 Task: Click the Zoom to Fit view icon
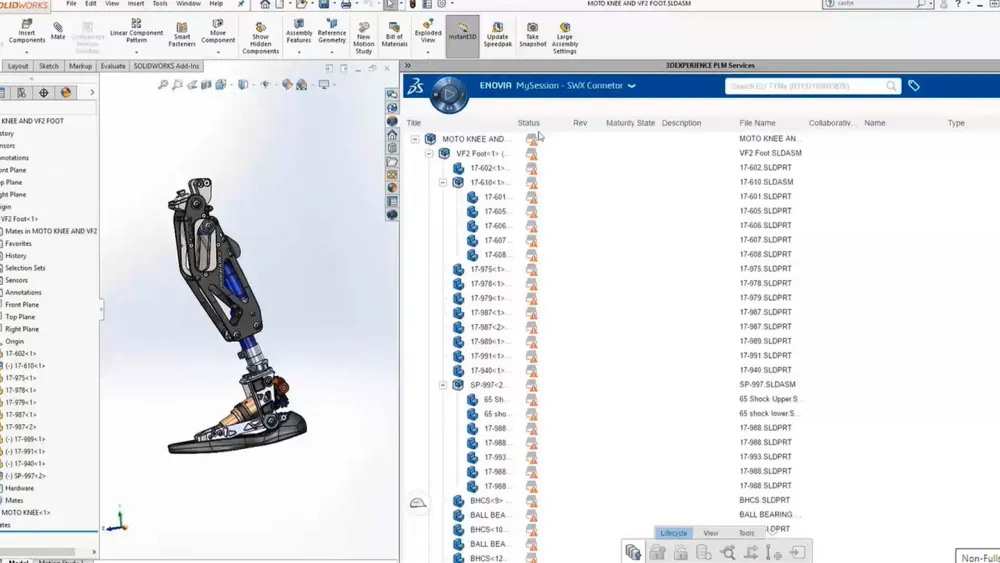point(163,84)
